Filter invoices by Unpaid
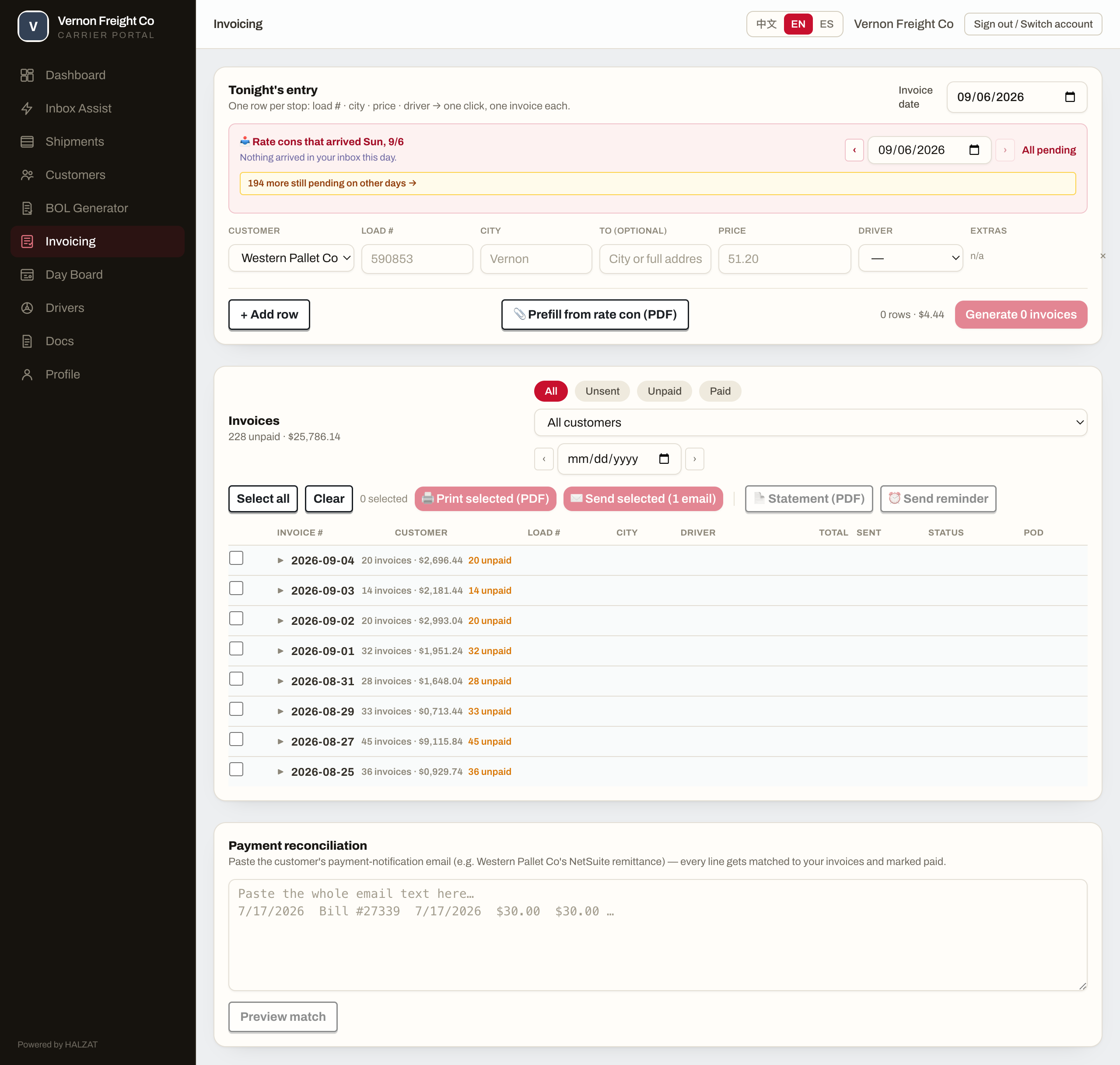Viewport: 1120px width, 1065px height. tap(664, 391)
